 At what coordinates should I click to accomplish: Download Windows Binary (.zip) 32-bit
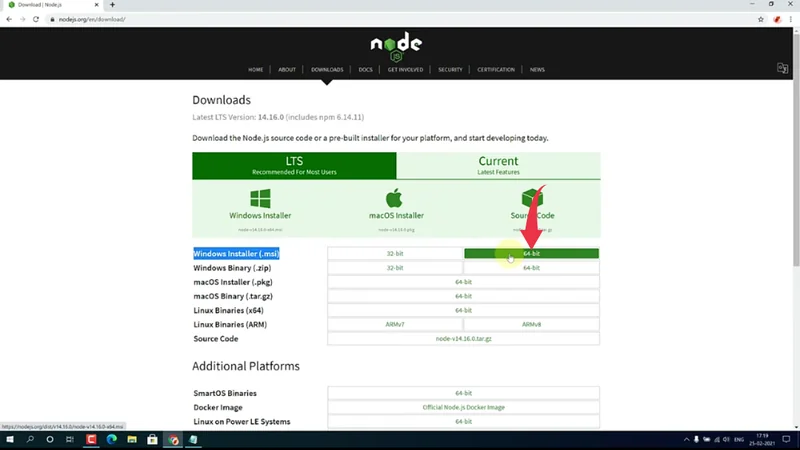tap(395, 268)
